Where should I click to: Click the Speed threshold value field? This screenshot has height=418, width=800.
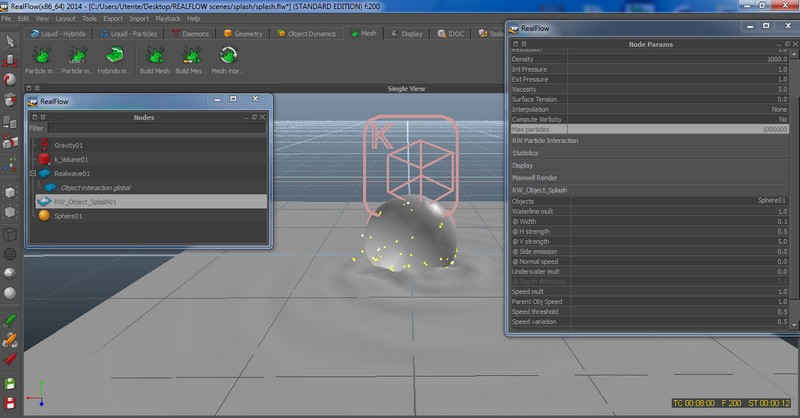[680, 311]
